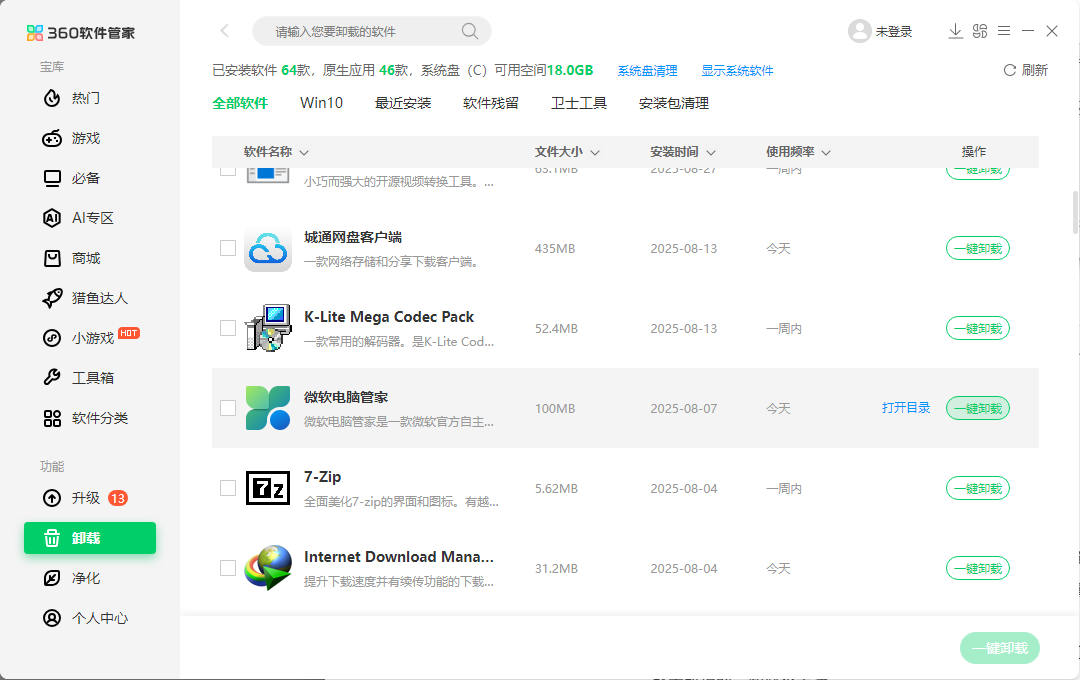The width and height of the screenshot is (1080, 680).
Task: Select the 7-Zip checkbox
Action: (x=227, y=487)
